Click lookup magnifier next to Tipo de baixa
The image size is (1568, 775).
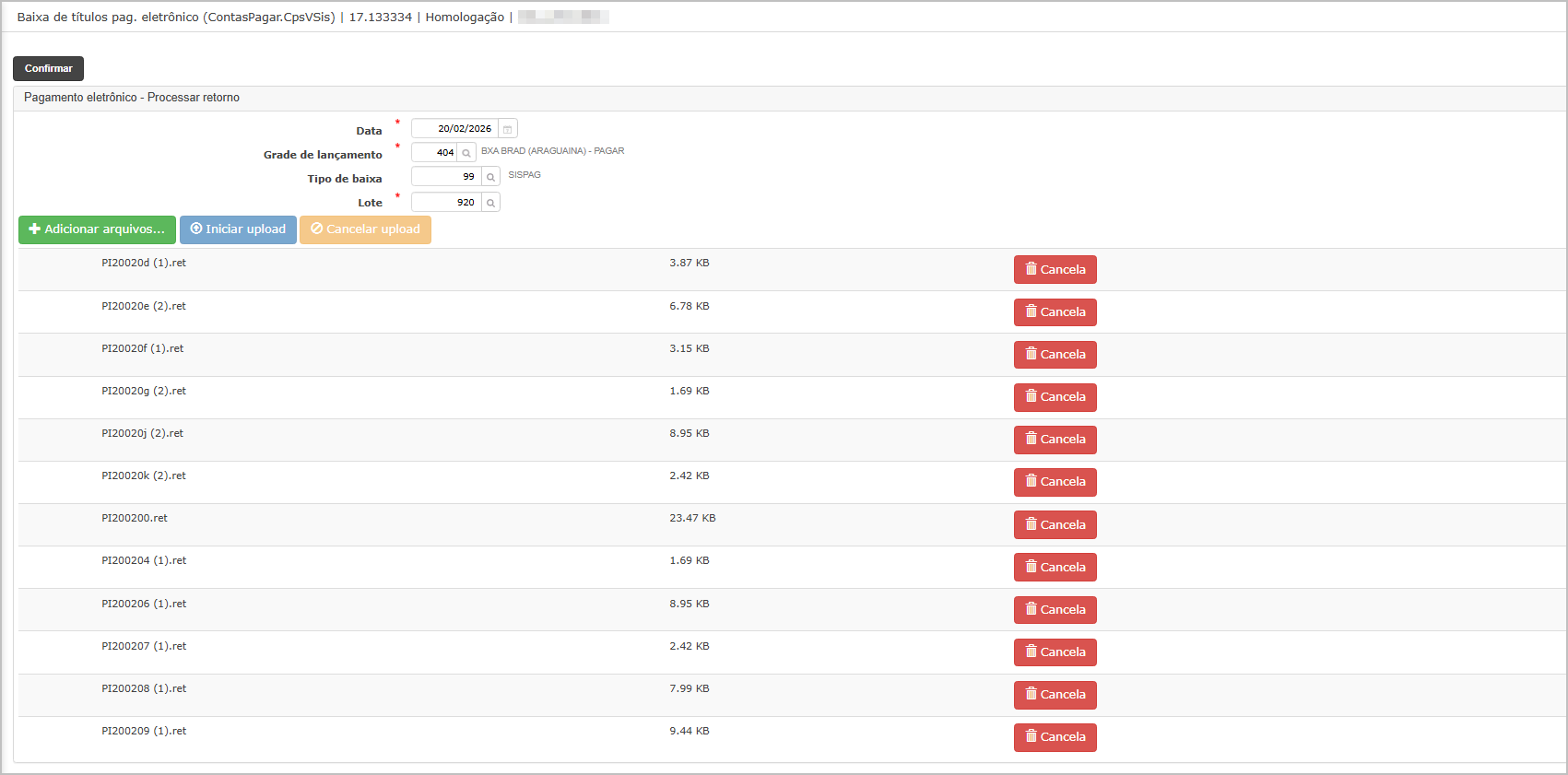pos(490,177)
